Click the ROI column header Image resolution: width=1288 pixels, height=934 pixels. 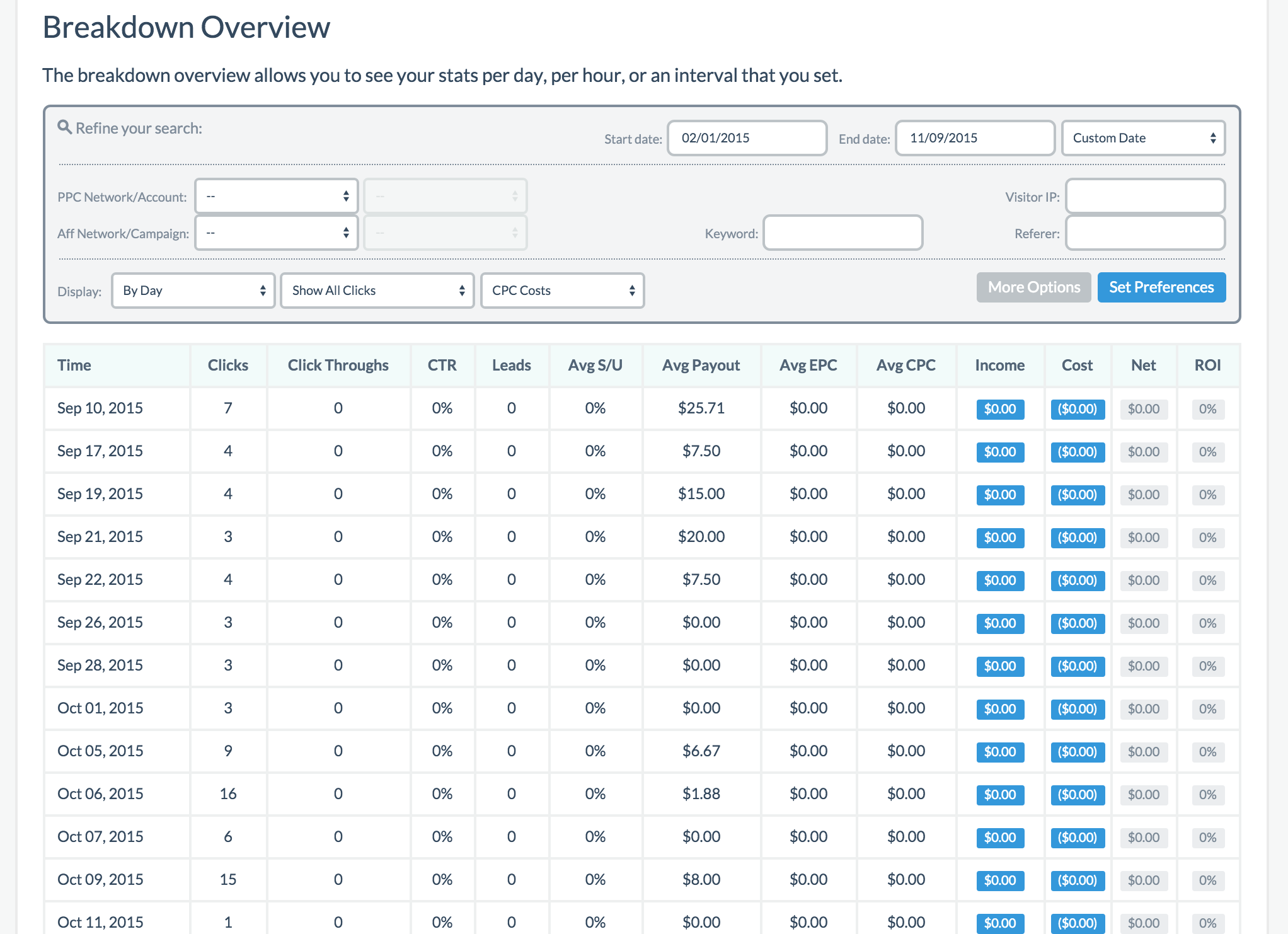pos(1207,366)
